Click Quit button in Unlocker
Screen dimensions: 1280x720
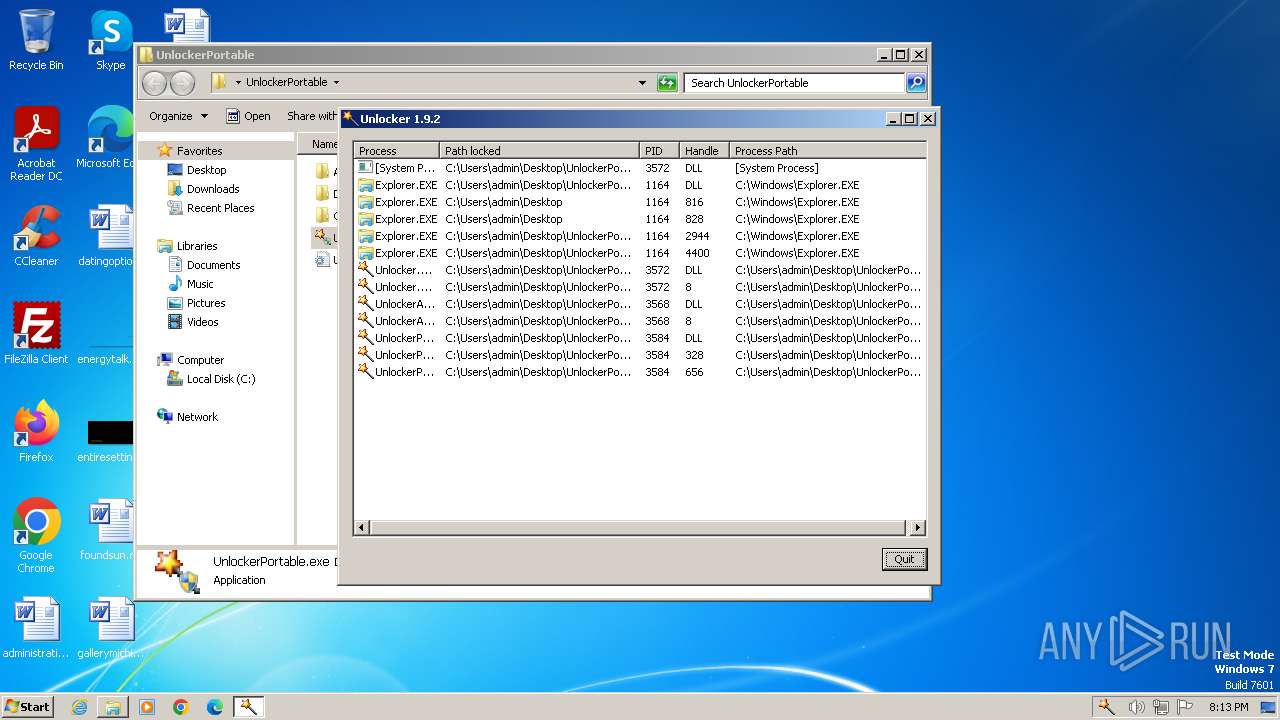coord(904,559)
